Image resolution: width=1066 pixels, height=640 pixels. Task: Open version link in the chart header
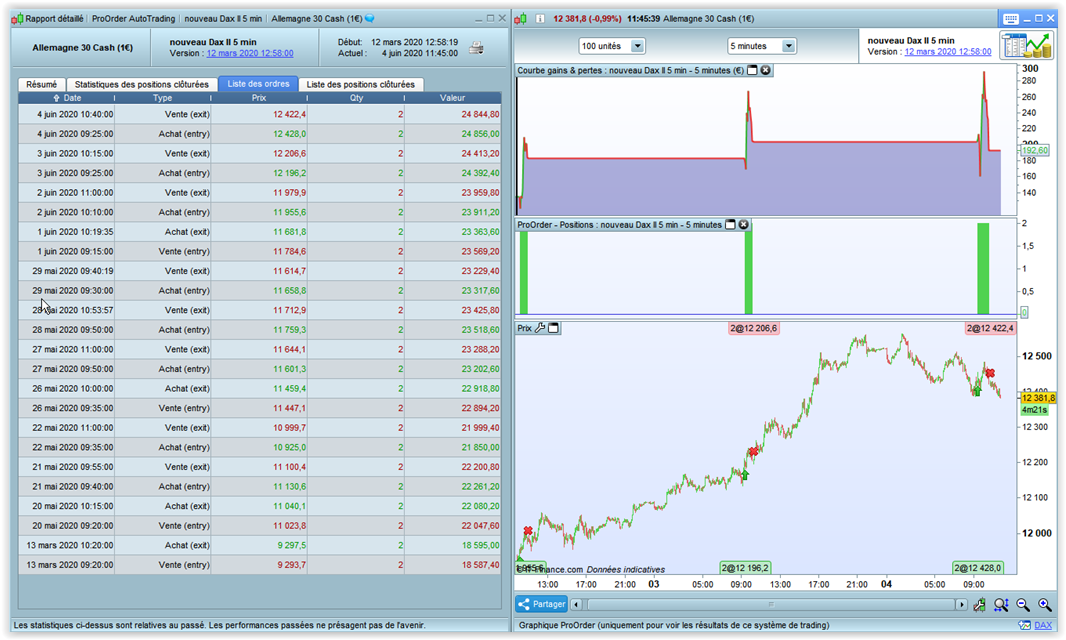(x=948, y=52)
